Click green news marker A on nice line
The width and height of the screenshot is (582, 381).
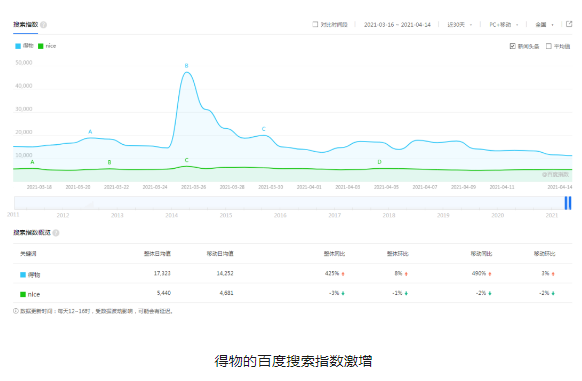click(32, 162)
